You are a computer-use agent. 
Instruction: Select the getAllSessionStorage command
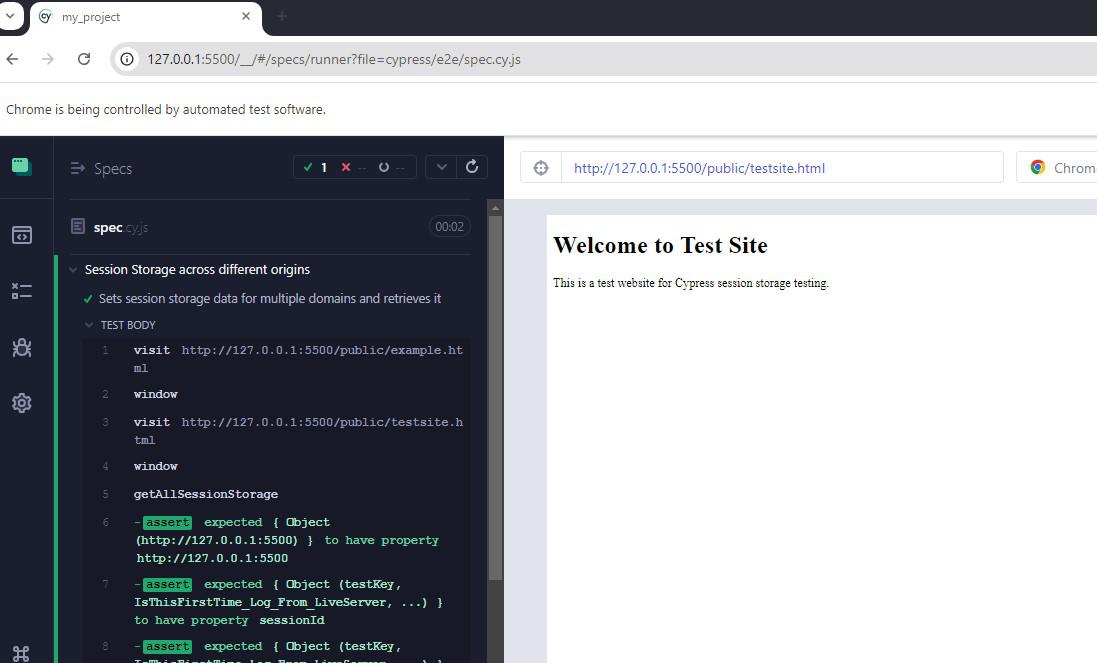coord(276,494)
